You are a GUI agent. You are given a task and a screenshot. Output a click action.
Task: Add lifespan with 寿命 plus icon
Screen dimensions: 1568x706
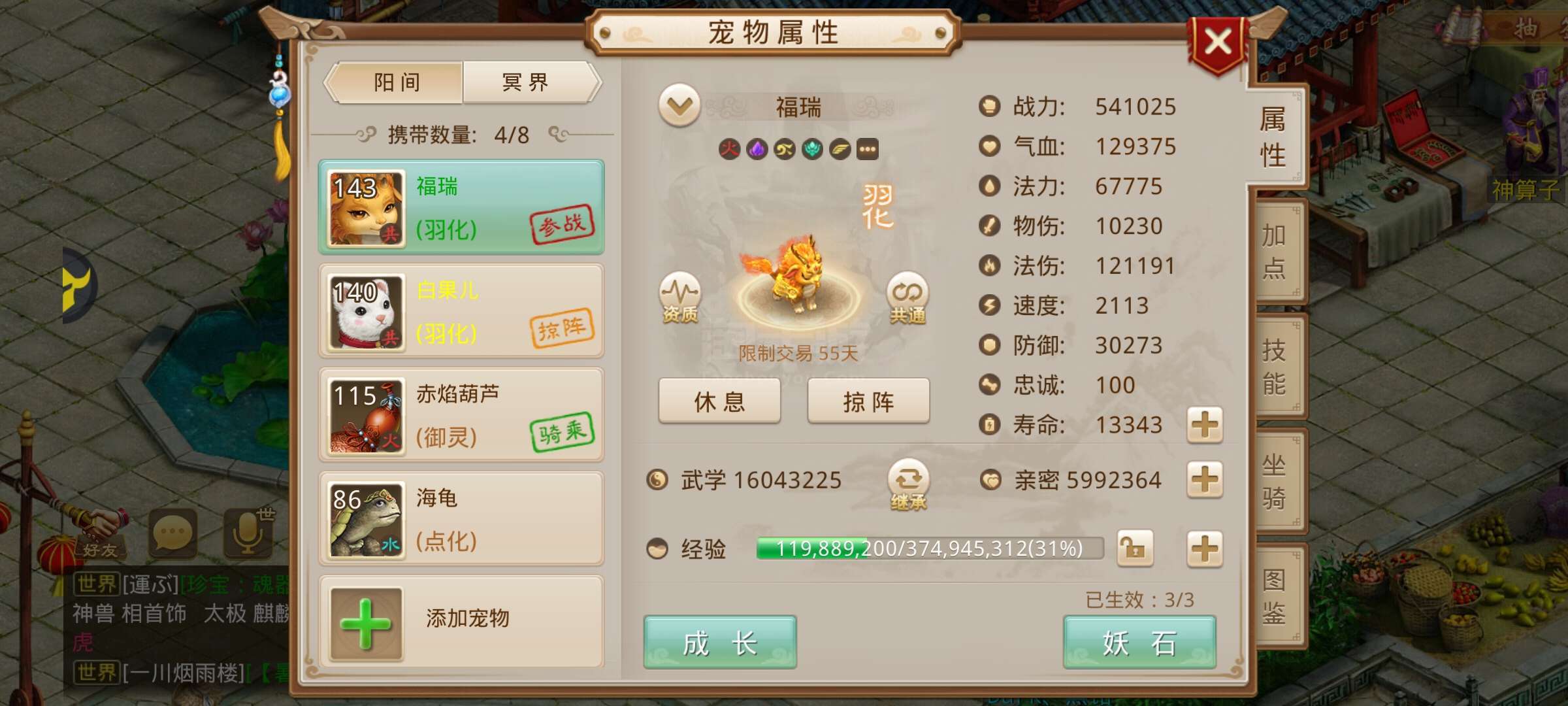coord(1205,425)
